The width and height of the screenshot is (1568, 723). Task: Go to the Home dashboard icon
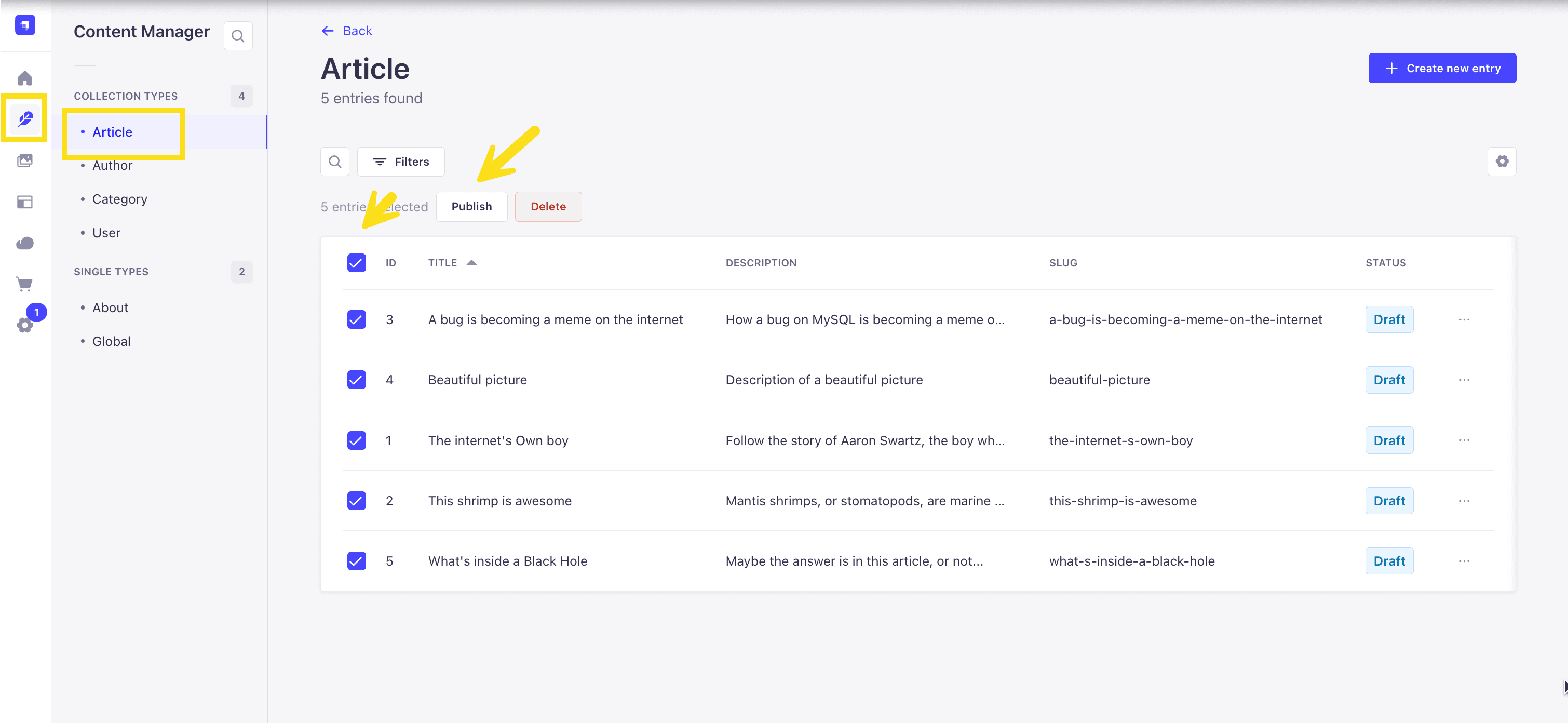pos(25,78)
